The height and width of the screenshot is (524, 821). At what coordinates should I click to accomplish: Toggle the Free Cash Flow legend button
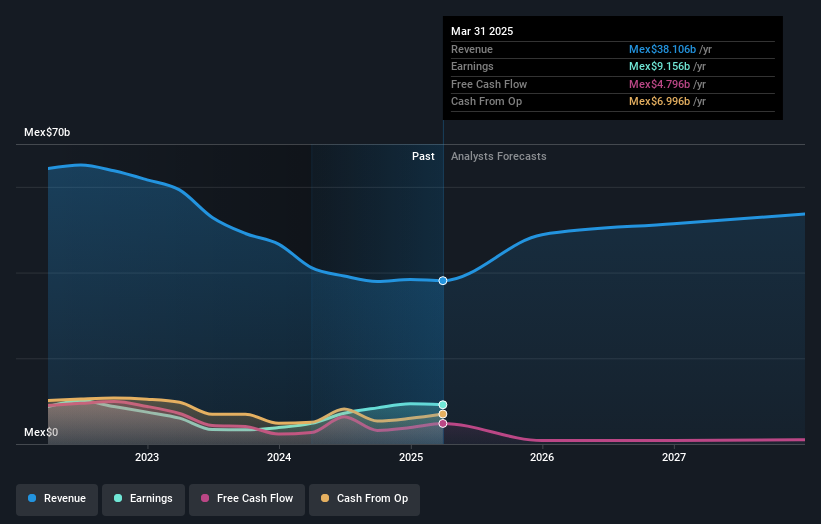click(x=247, y=499)
